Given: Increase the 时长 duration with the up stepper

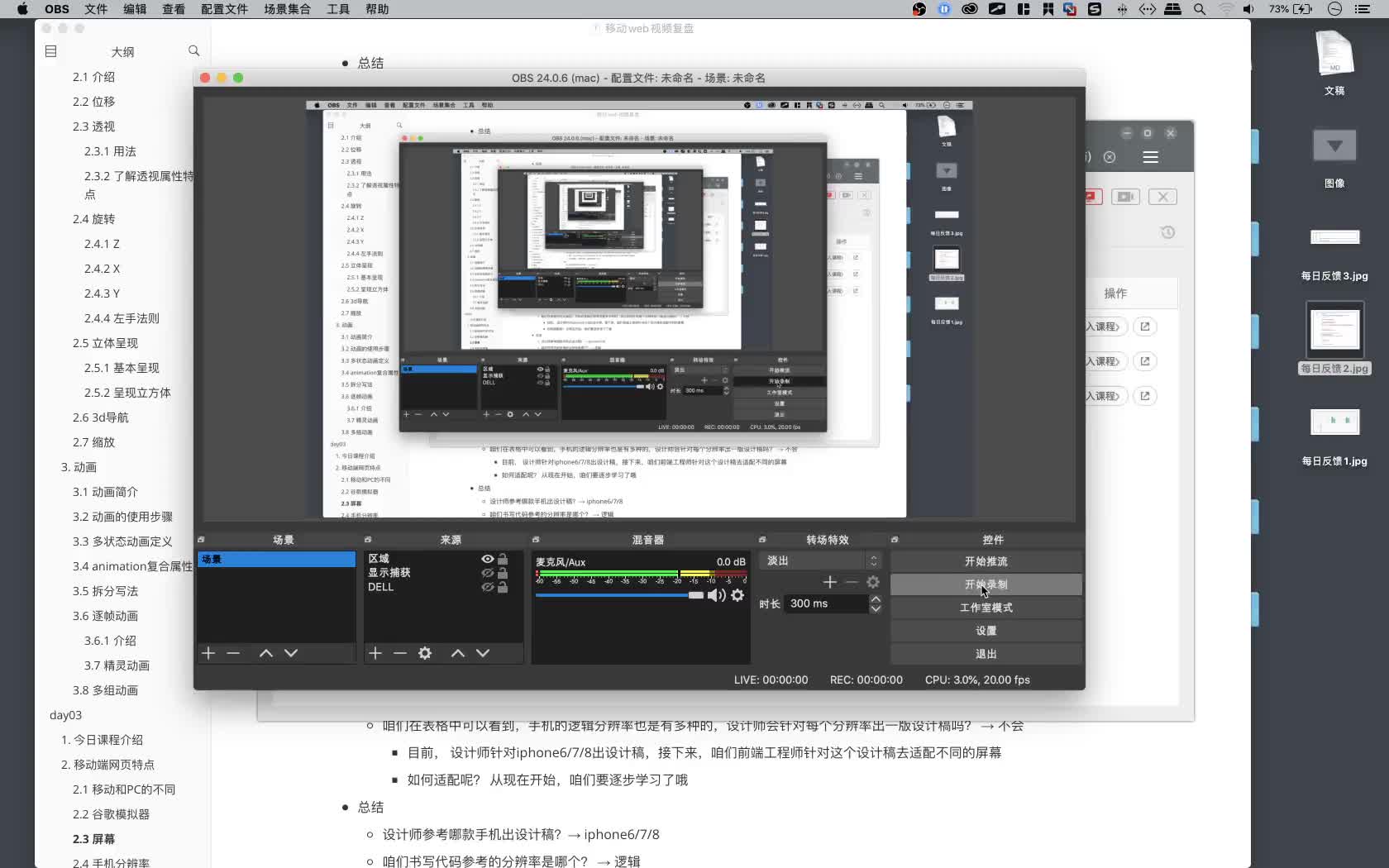Looking at the screenshot, I should (876, 599).
